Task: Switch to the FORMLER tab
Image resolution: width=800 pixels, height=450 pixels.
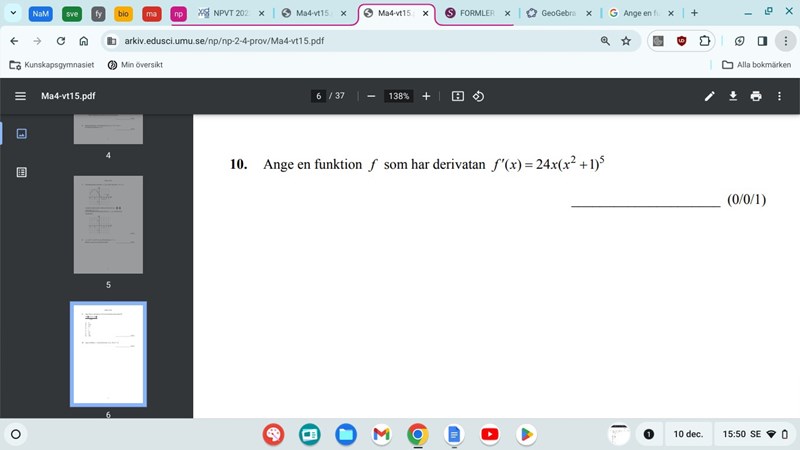Action: coord(477,13)
